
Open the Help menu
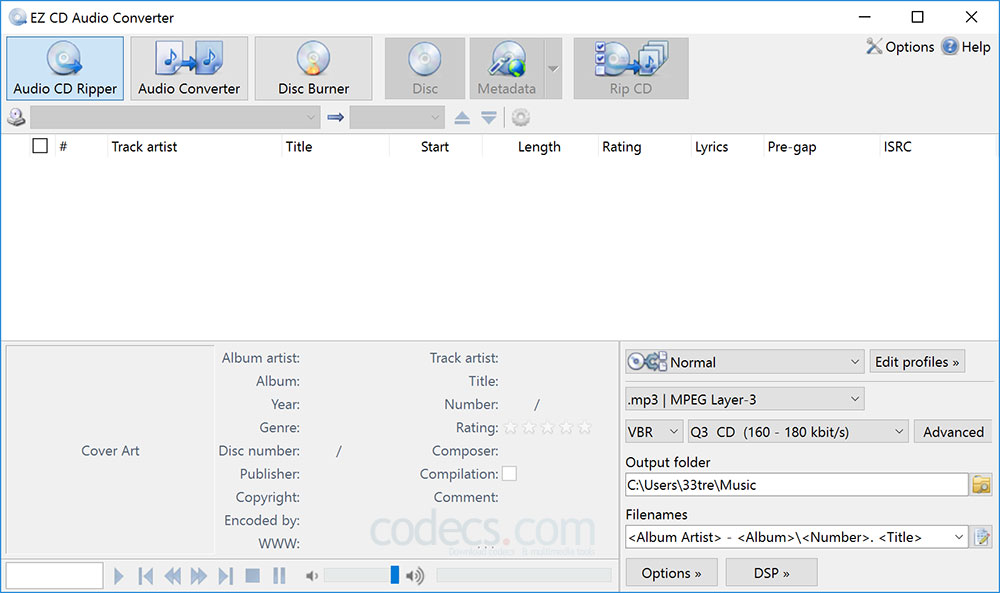tap(966, 47)
